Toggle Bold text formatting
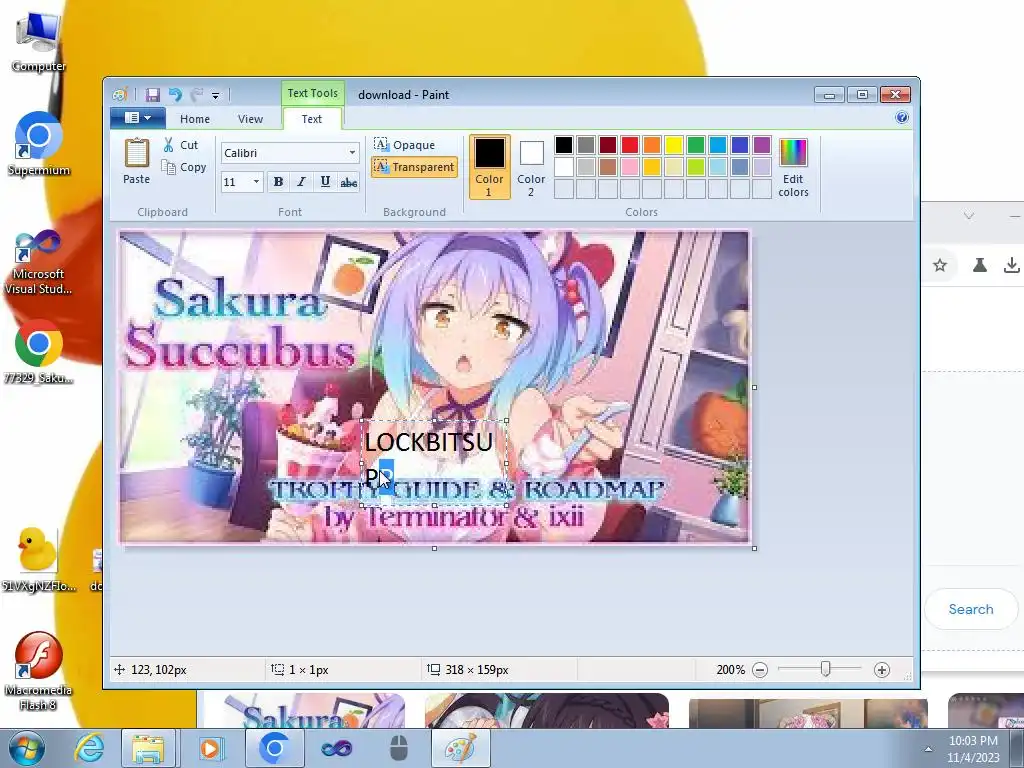This screenshot has width=1024, height=768. click(x=278, y=182)
